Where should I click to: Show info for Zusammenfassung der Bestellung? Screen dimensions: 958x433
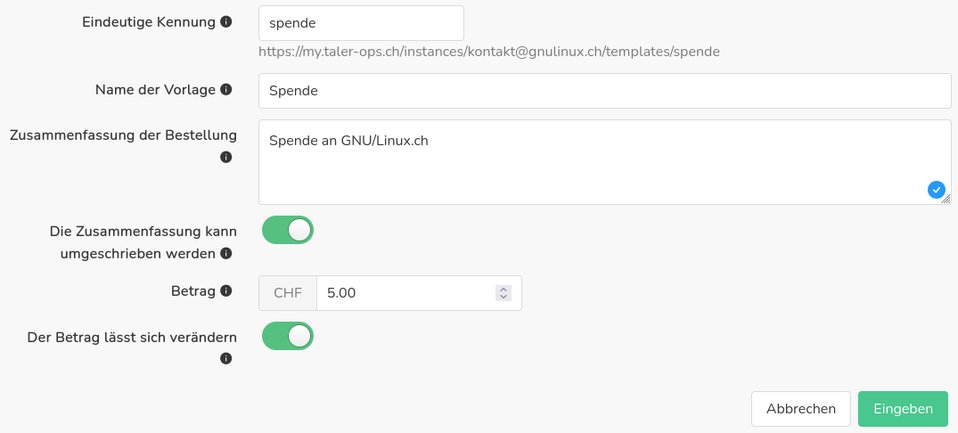point(226,157)
